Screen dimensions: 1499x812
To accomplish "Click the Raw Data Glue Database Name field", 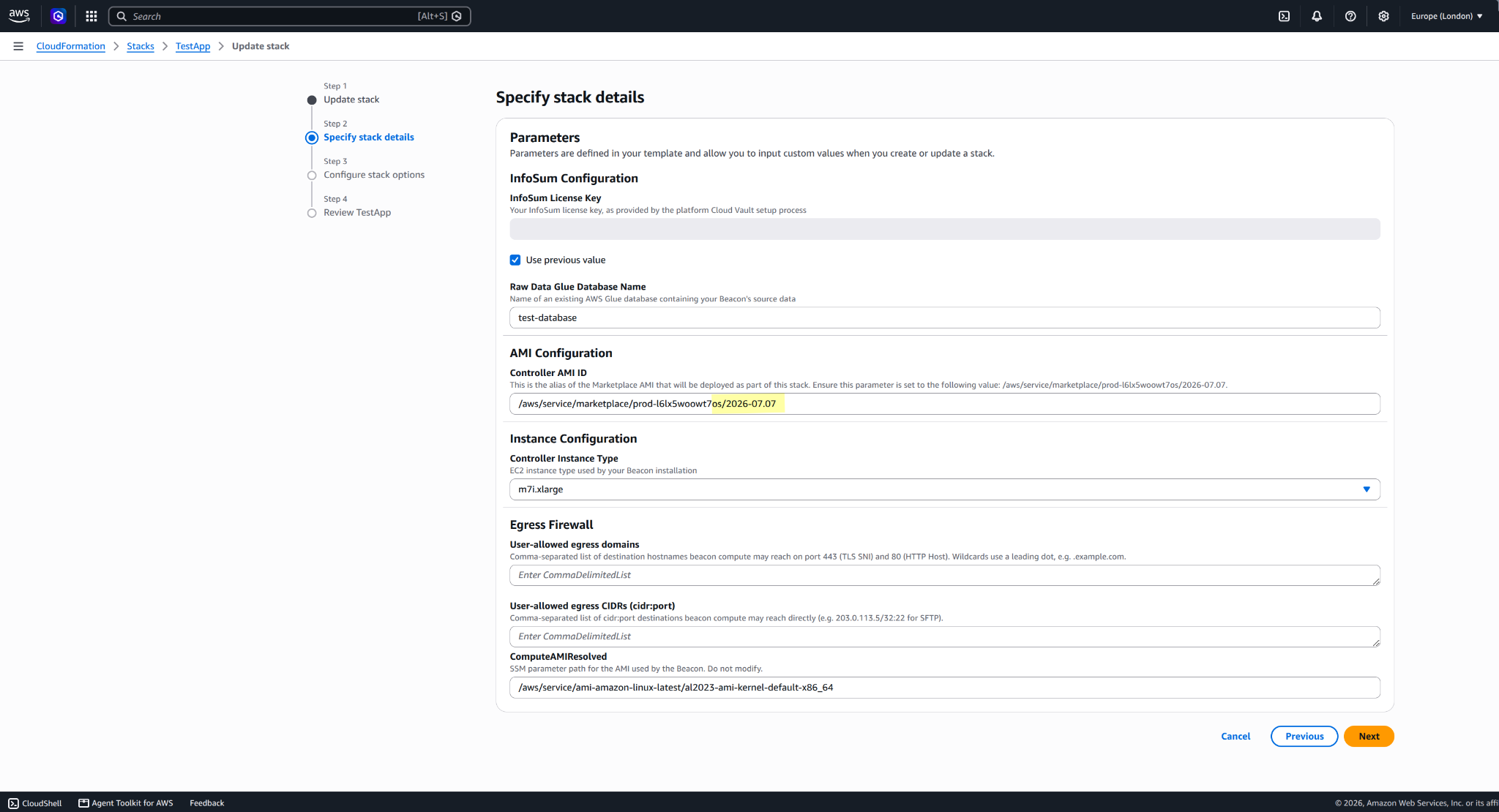I will click(x=945, y=317).
